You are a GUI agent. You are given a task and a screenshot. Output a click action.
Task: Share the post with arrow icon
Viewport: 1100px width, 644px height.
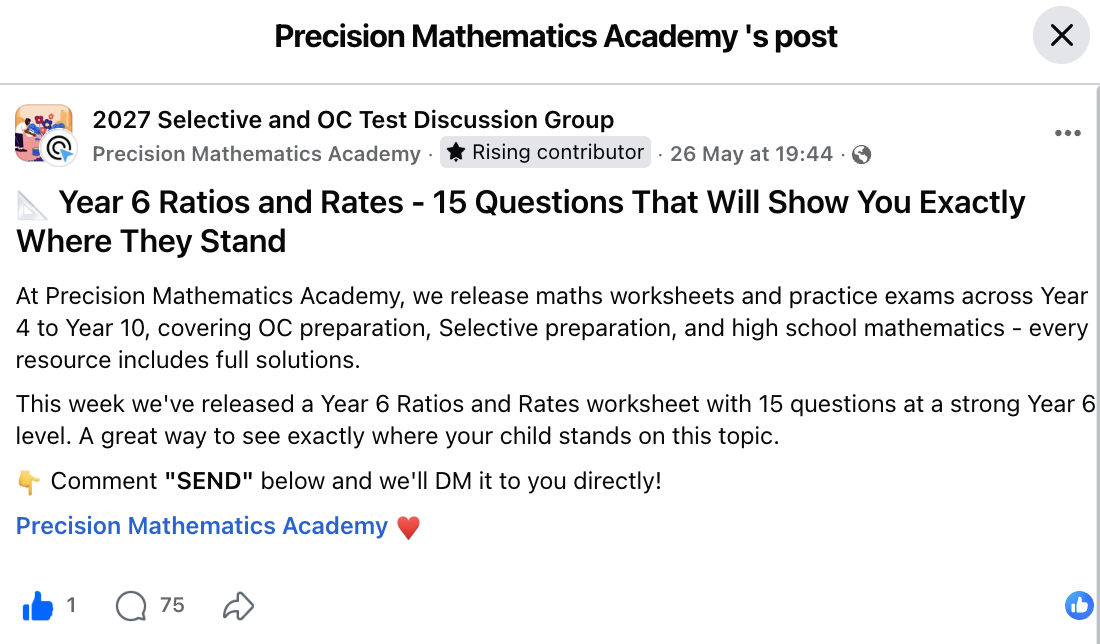(239, 605)
